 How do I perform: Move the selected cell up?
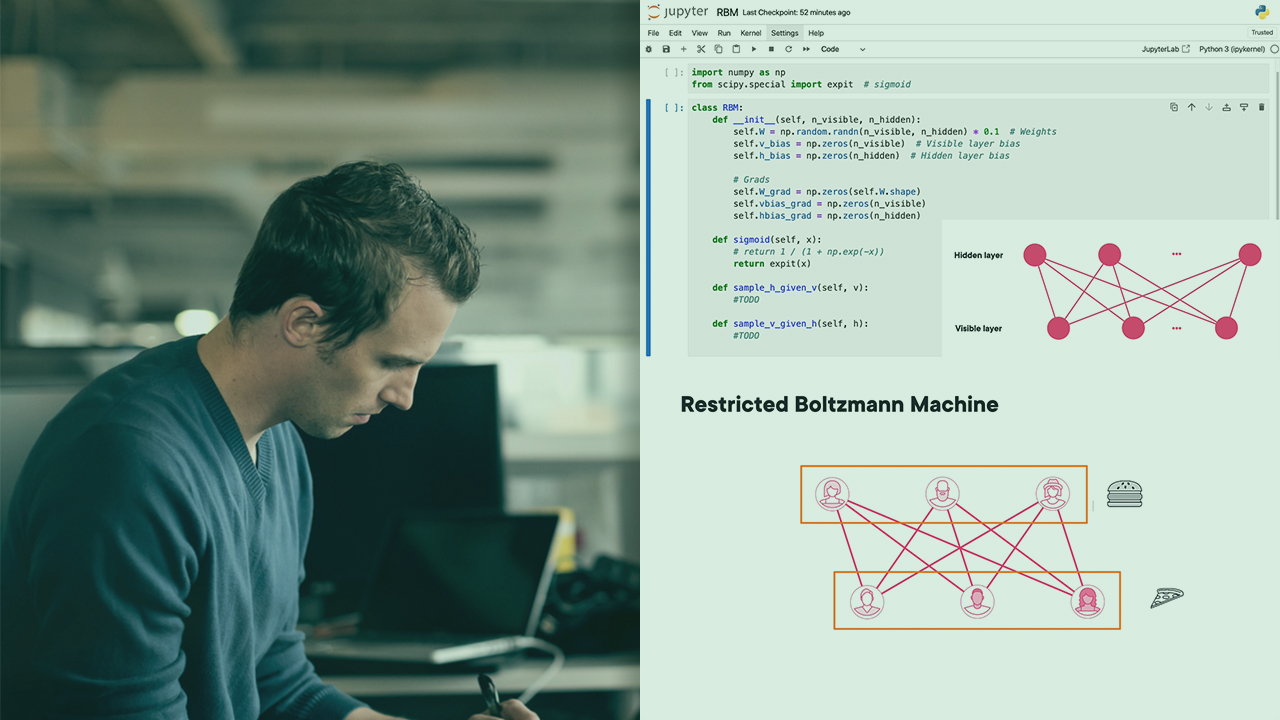point(1191,107)
